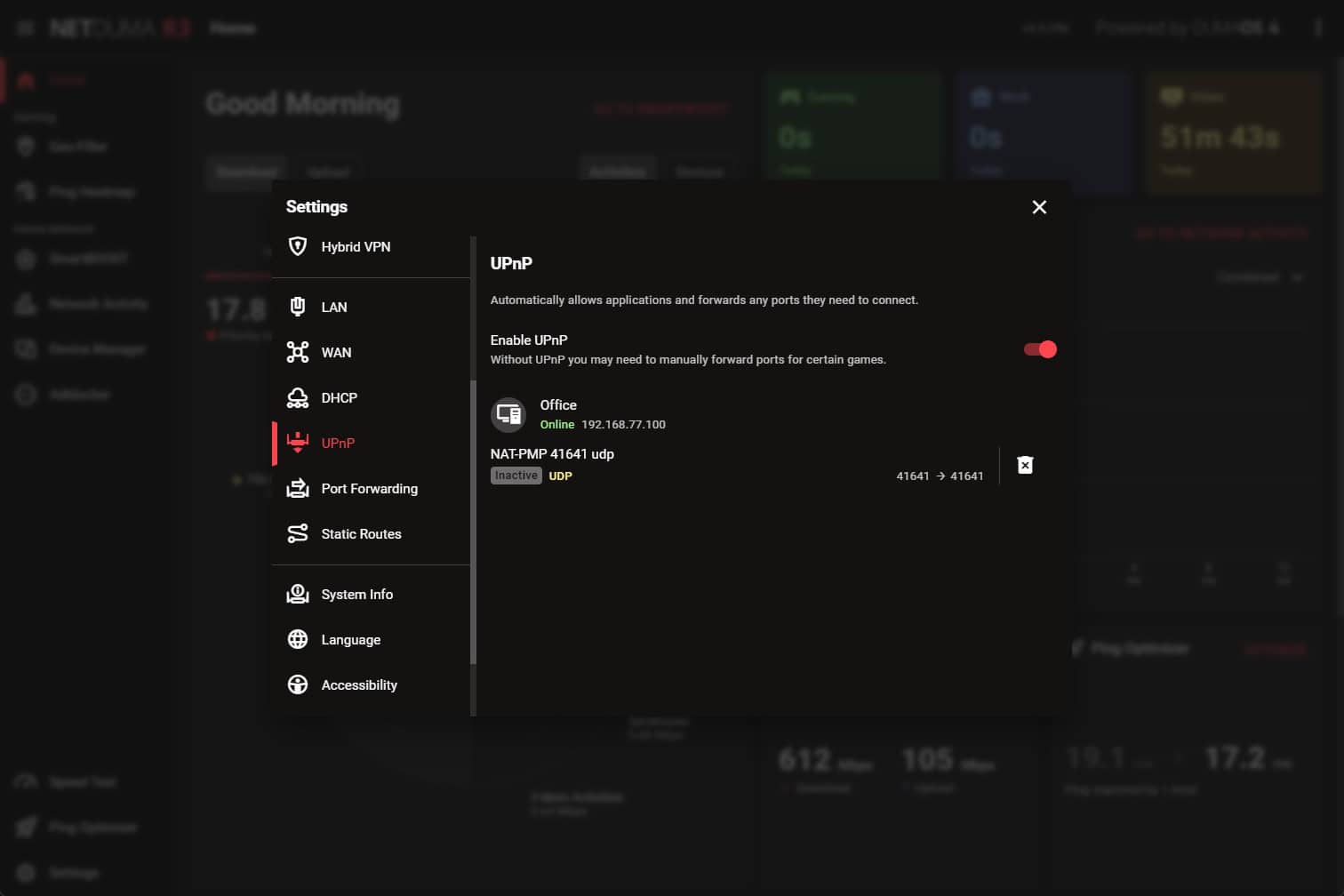1344x896 pixels.
Task: Click the Office IP address 192.168.77.100
Action: coord(623,424)
